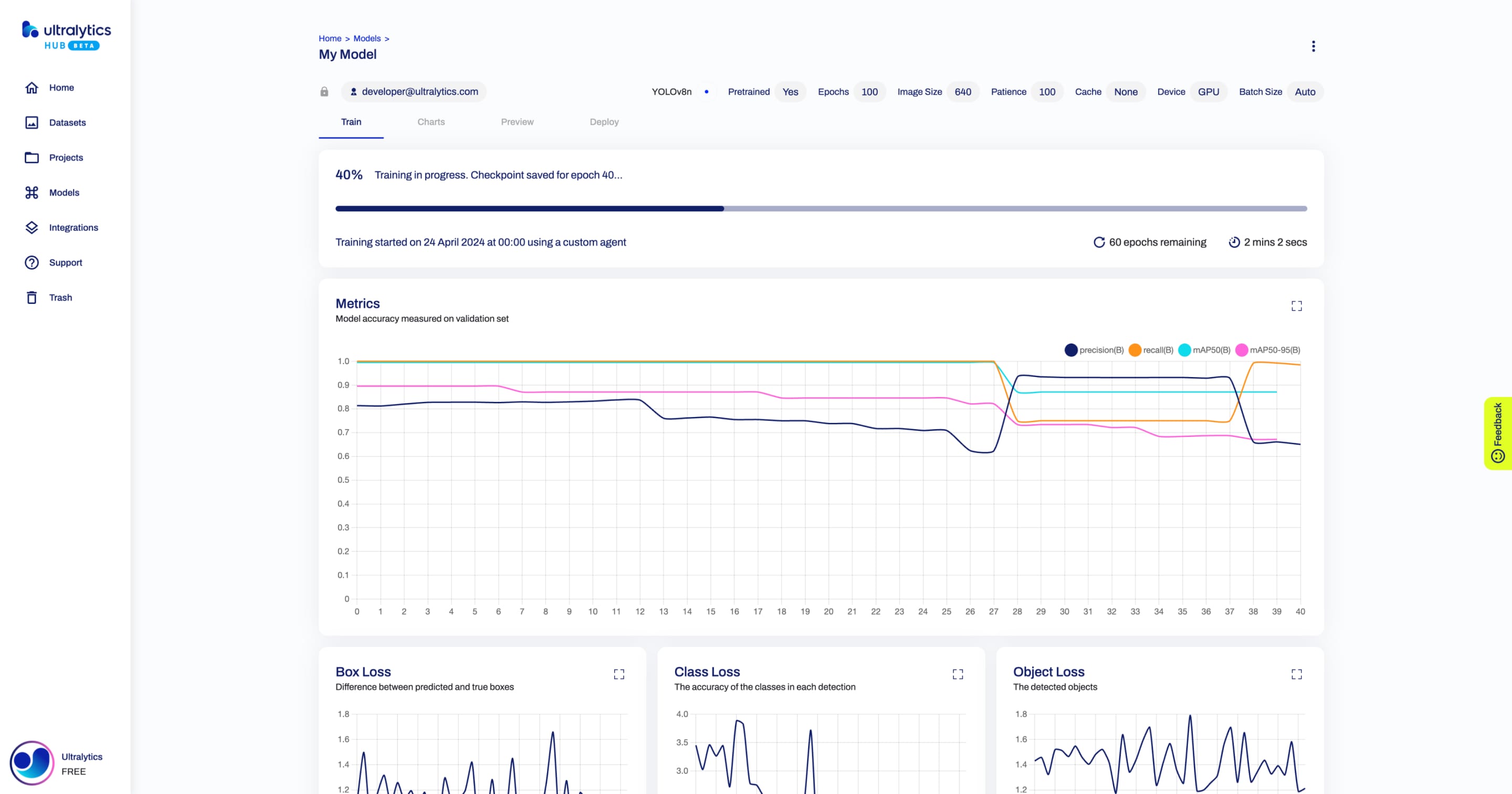Click the Models breadcrumb navigation link
Screen dimensions: 1512x794
click(366, 38)
